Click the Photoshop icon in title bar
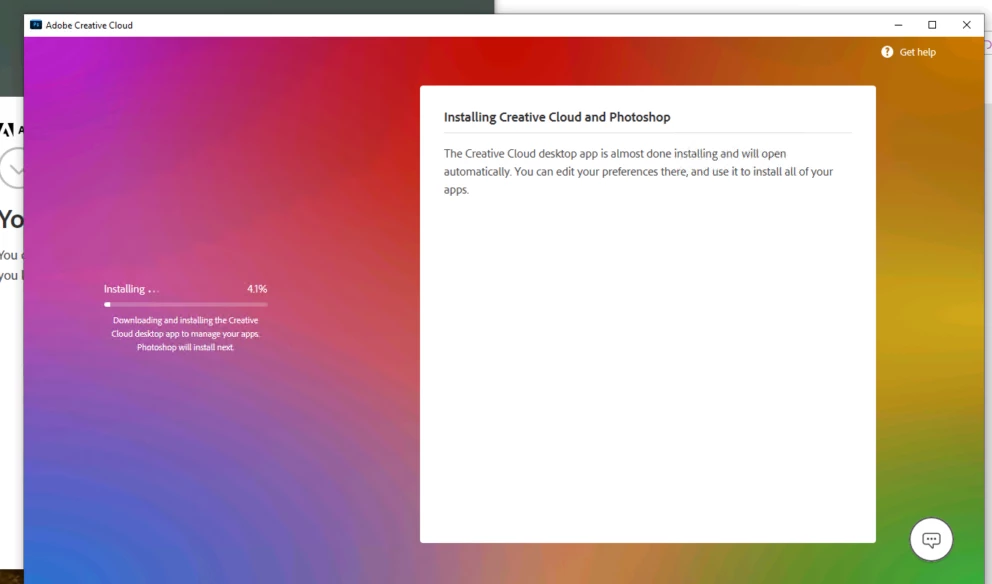 [36, 25]
